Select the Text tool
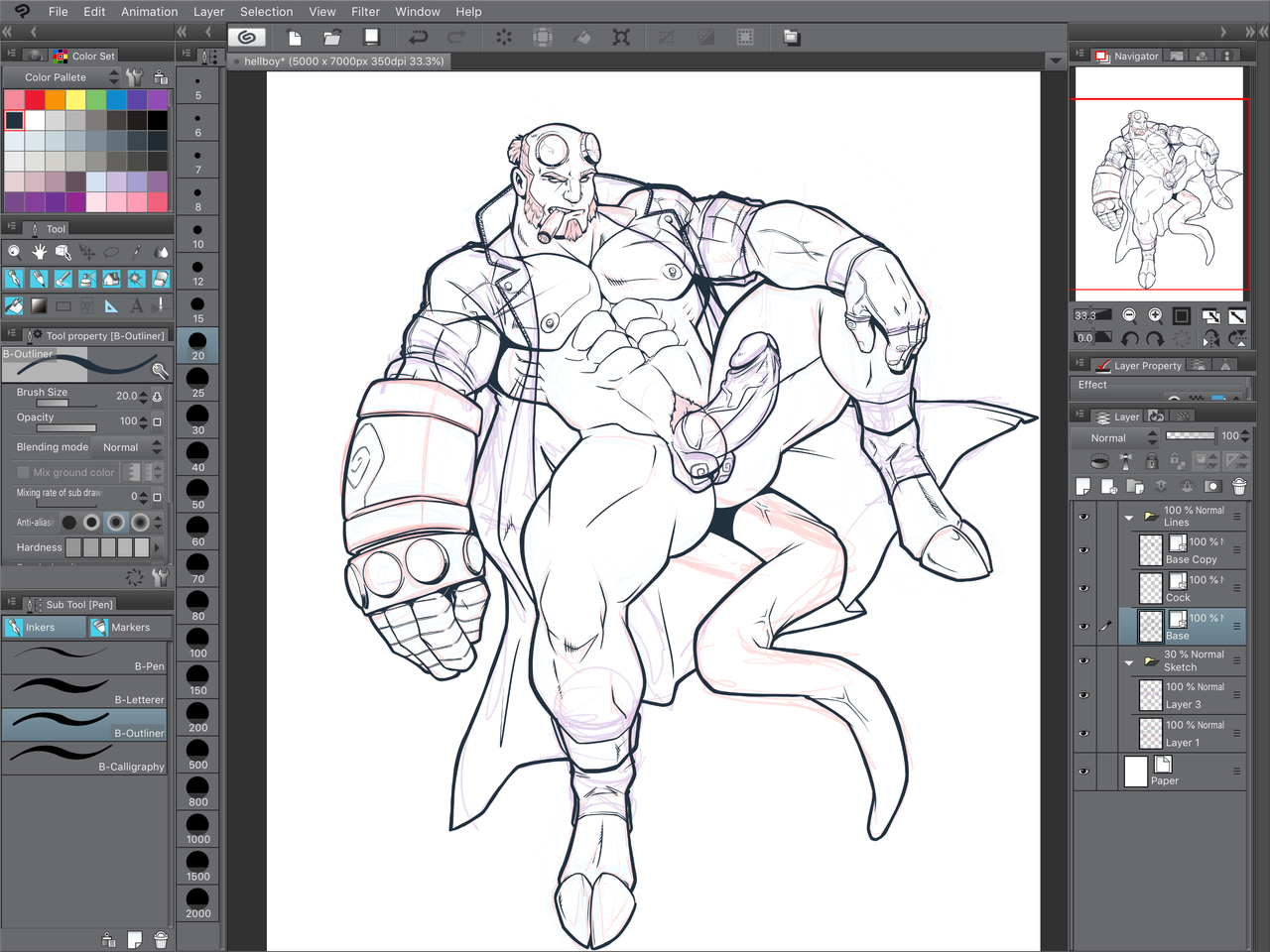This screenshot has width=1270, height=952. click(x=136, y=305)
